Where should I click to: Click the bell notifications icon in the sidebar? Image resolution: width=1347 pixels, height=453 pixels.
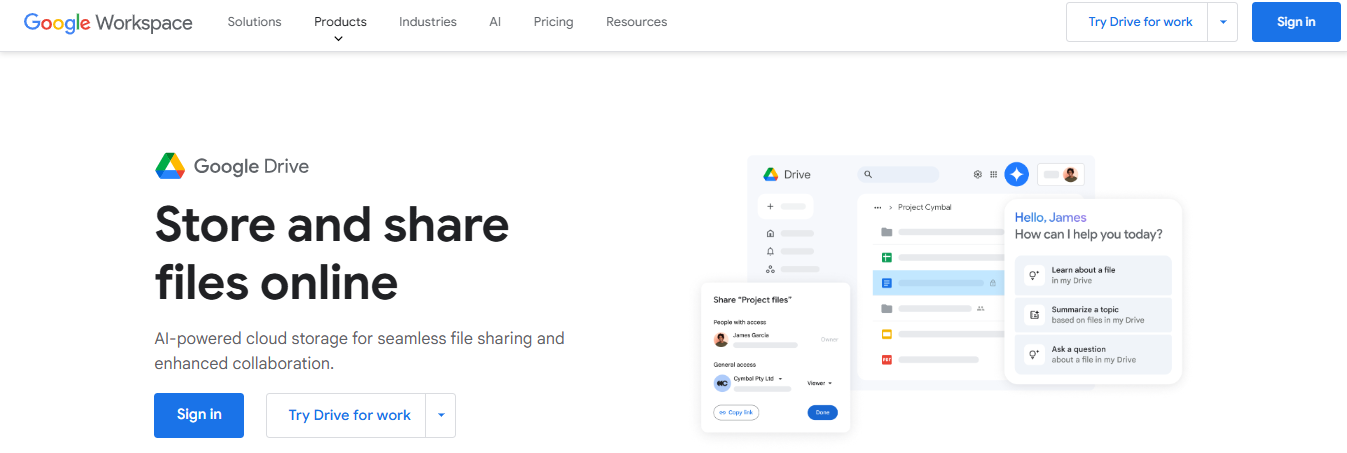coord(770,251)
